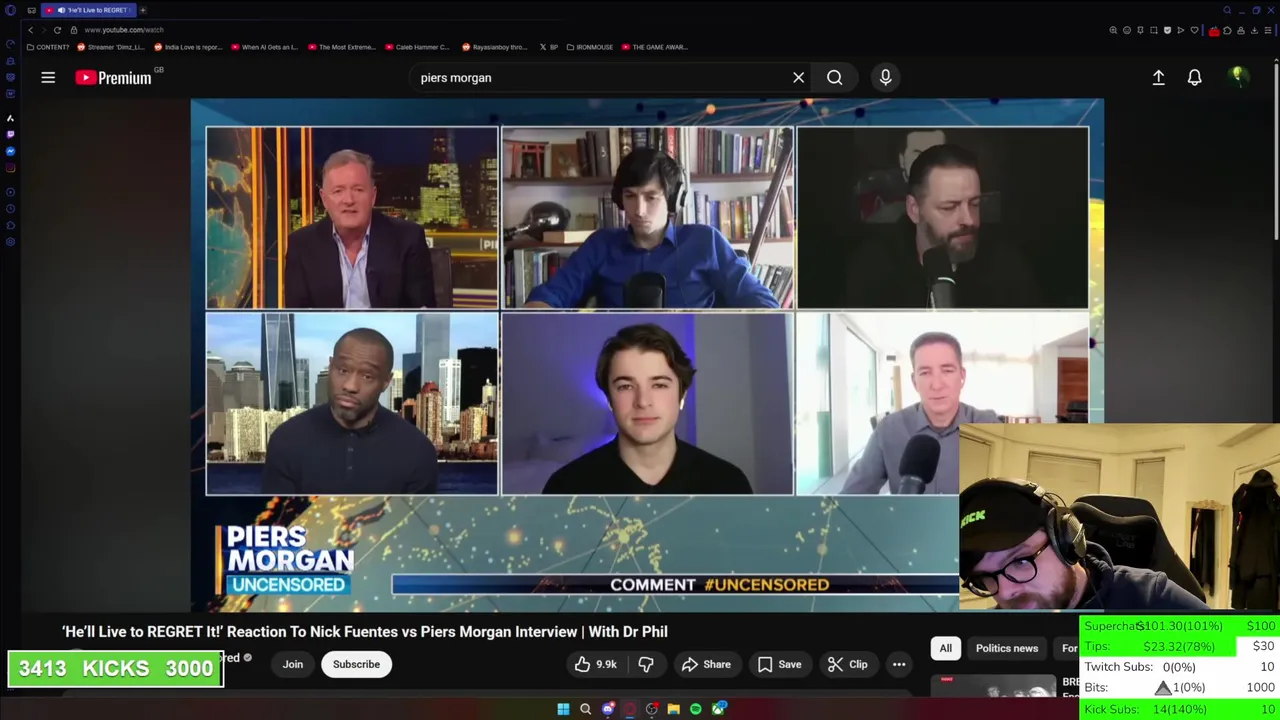1280x720 pixels.
Task: Click the Subscribe button
Action: coord(356,664)
